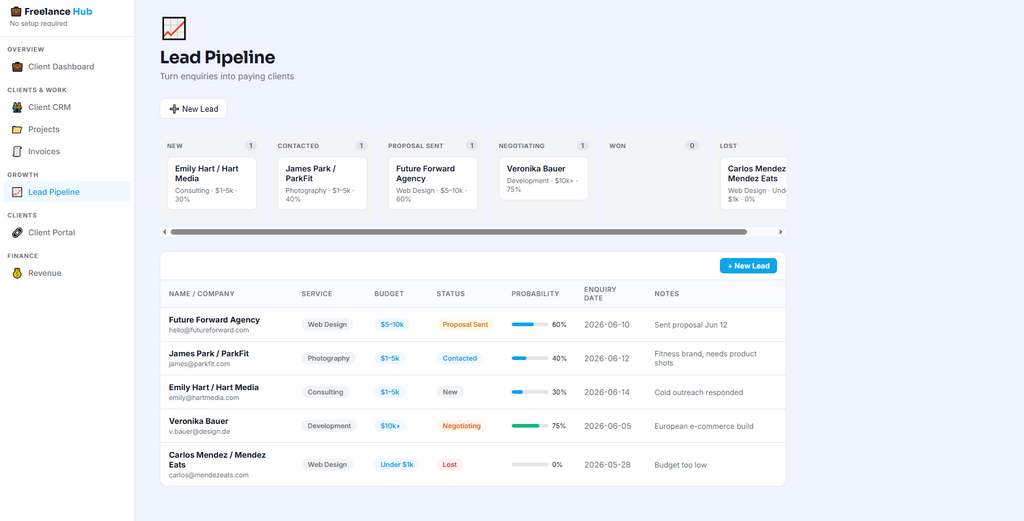This screenshot has width=1024, height=521.
Task: Click email hello@futureforward.com
Action: click(209, 330)
